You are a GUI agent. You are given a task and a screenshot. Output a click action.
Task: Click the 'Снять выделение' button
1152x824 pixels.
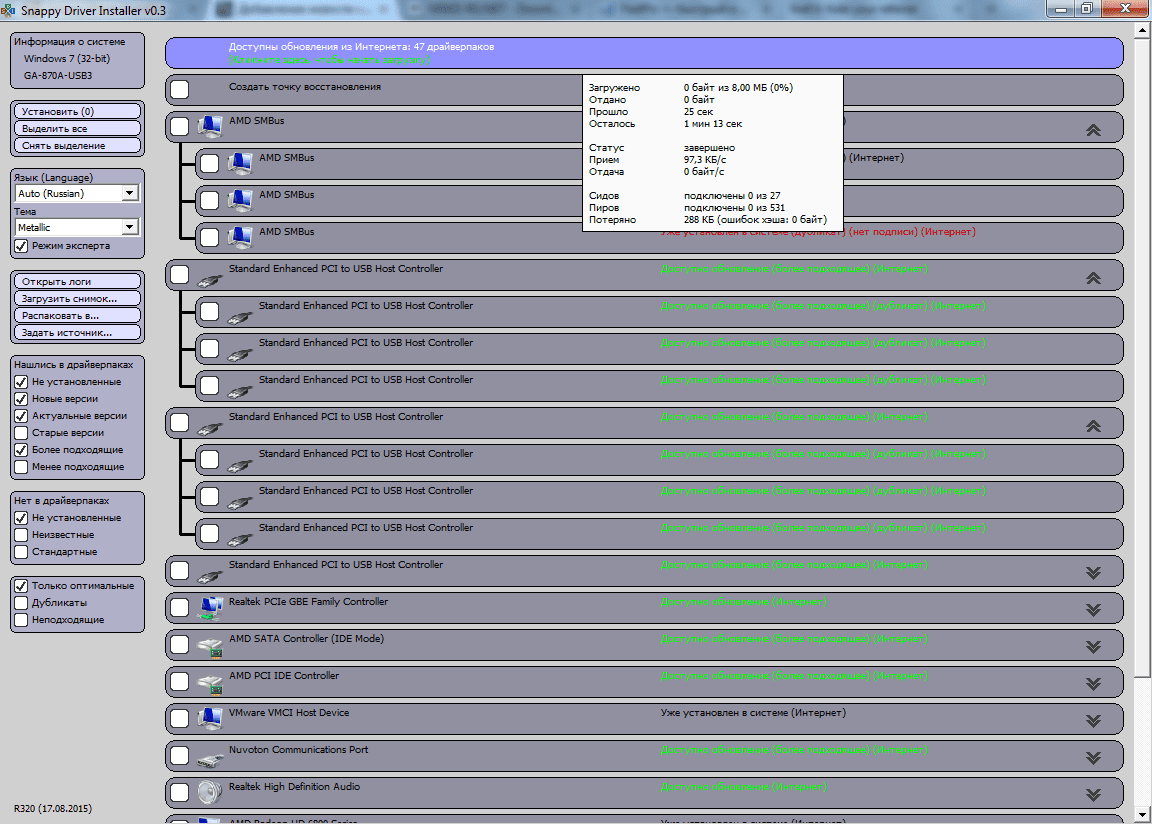(77, 145)
